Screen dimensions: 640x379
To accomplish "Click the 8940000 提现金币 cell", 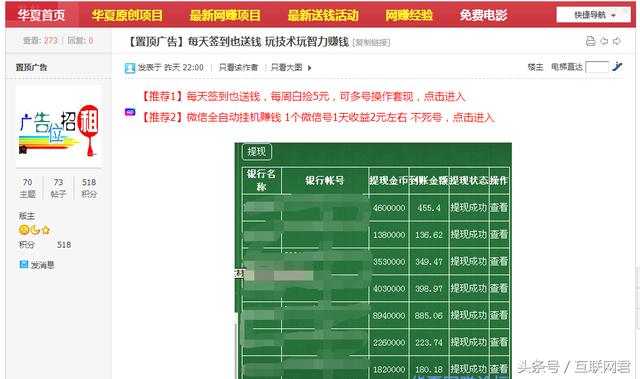I will 389,315.
